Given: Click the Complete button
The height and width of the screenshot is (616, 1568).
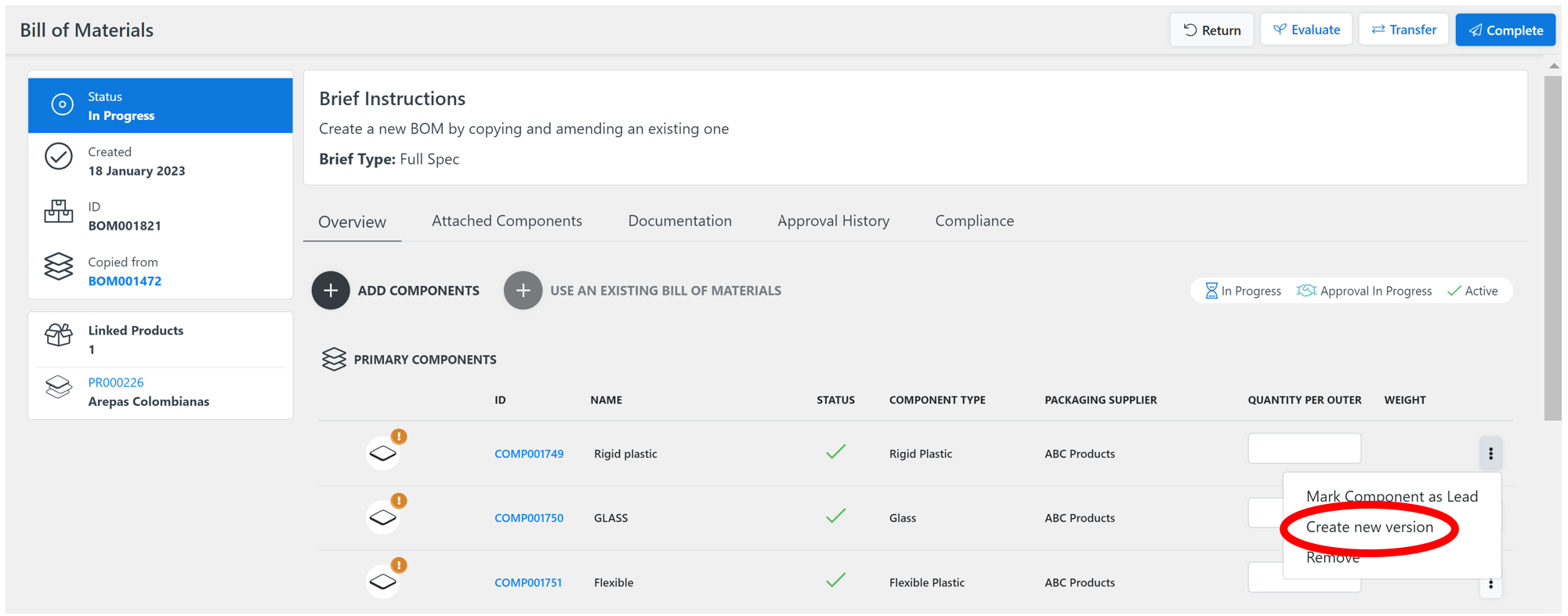Looking at the screenshot, I should pyautogui.click(x=1505, y=30).
